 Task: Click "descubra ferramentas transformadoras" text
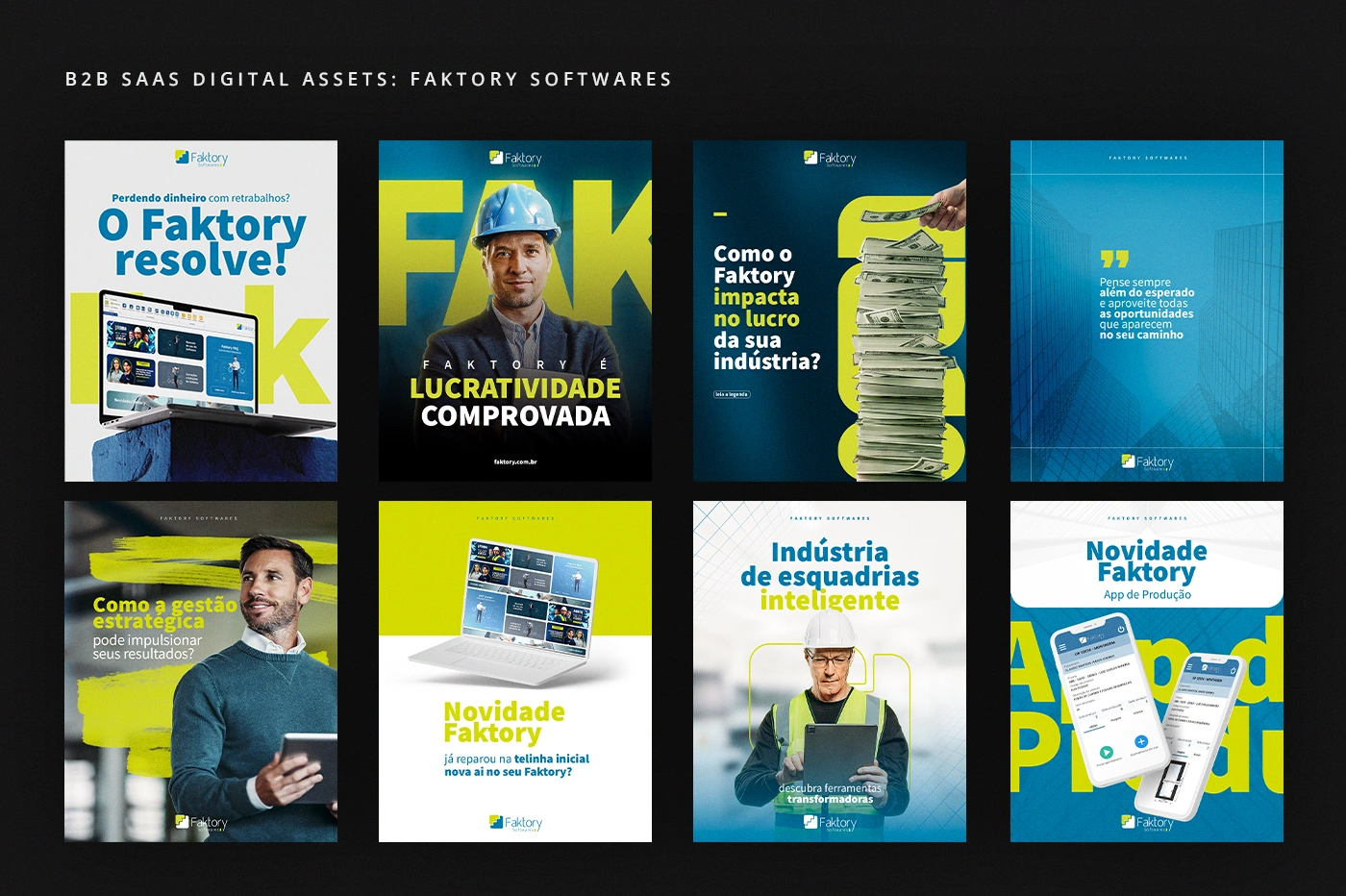click(x=830, y=793)
